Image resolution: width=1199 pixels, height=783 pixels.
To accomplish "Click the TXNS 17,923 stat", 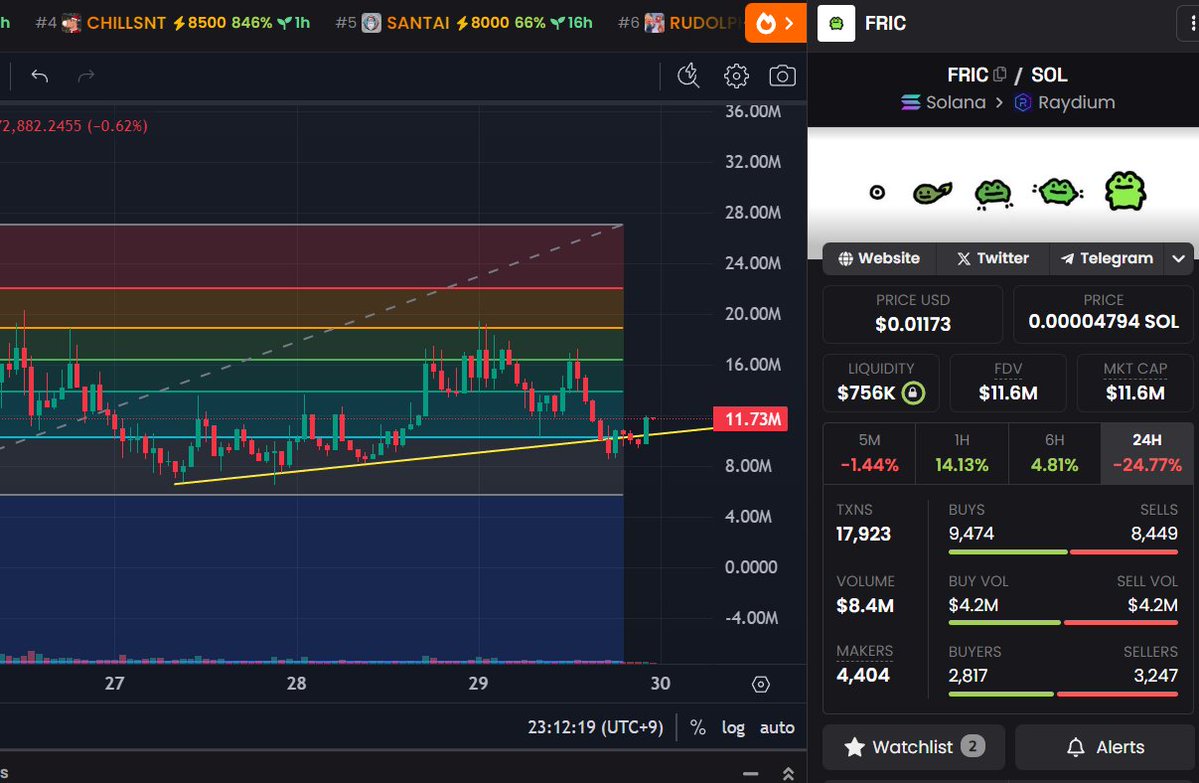I will (863, 523).
